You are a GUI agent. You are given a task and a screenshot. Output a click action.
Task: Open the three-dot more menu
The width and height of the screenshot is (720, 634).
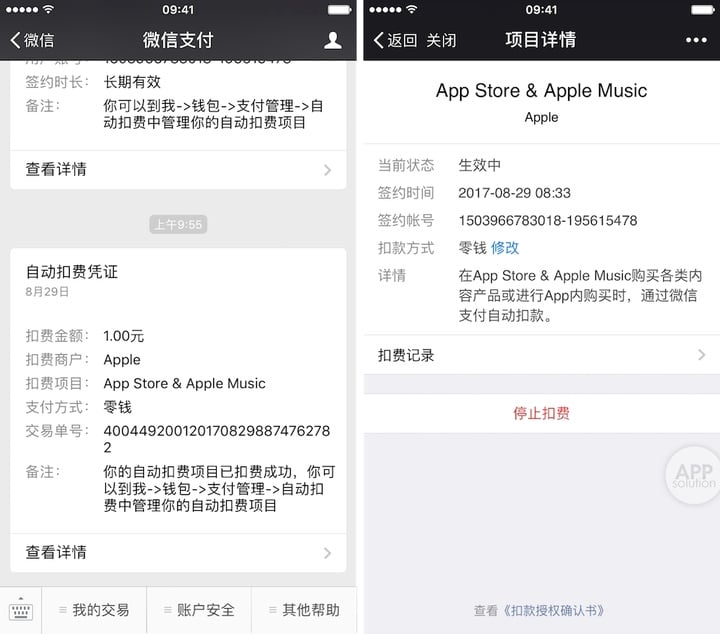(x=696, y=40)
